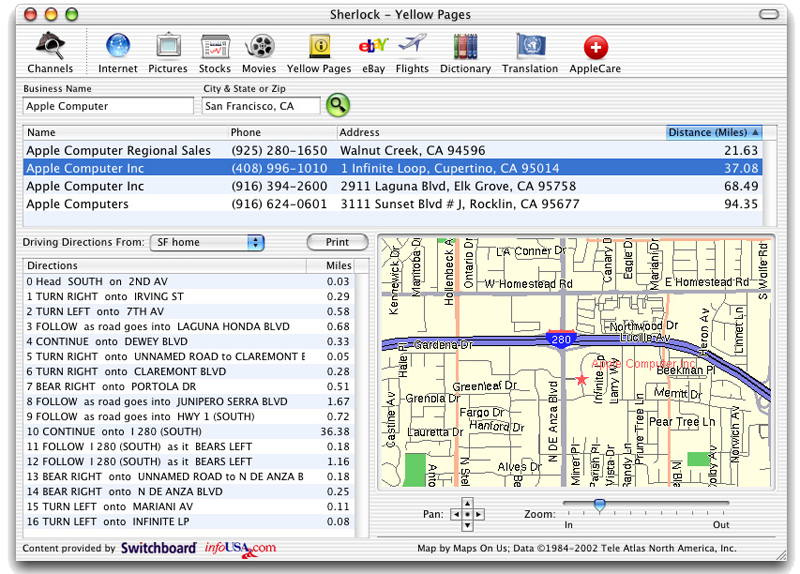
Task: Pan the map down
Action: [x=467, y=526]
